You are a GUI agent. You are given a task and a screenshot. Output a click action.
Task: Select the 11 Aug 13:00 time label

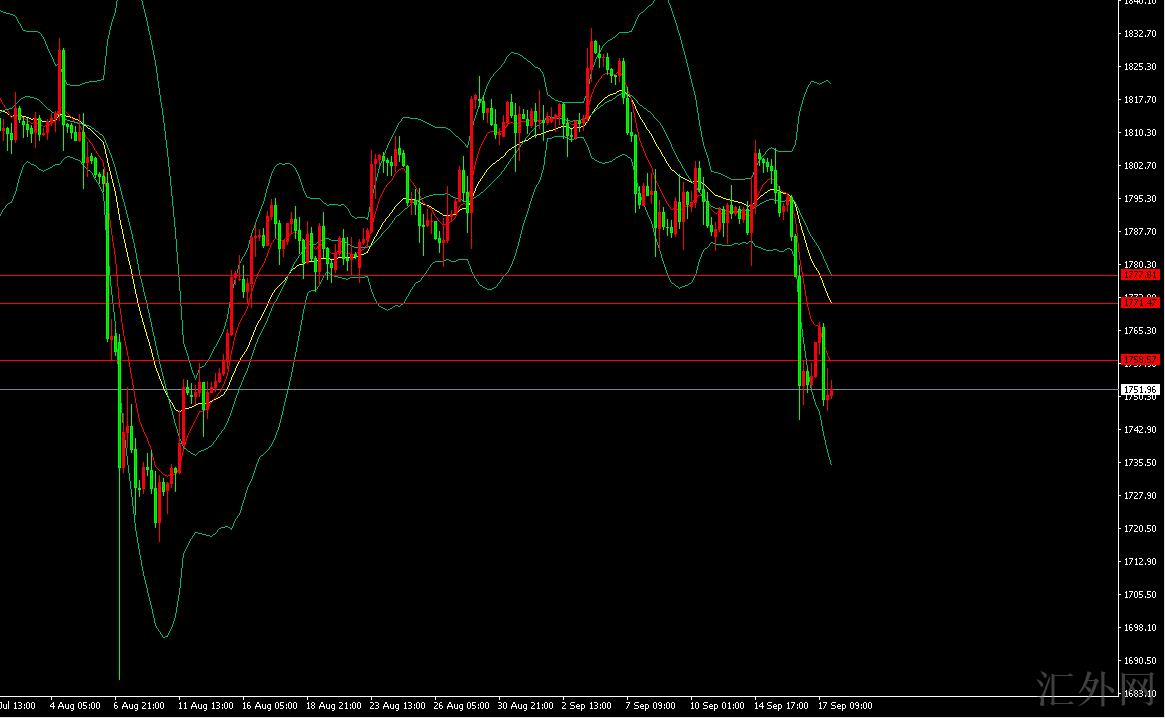[x=205, y=706]
